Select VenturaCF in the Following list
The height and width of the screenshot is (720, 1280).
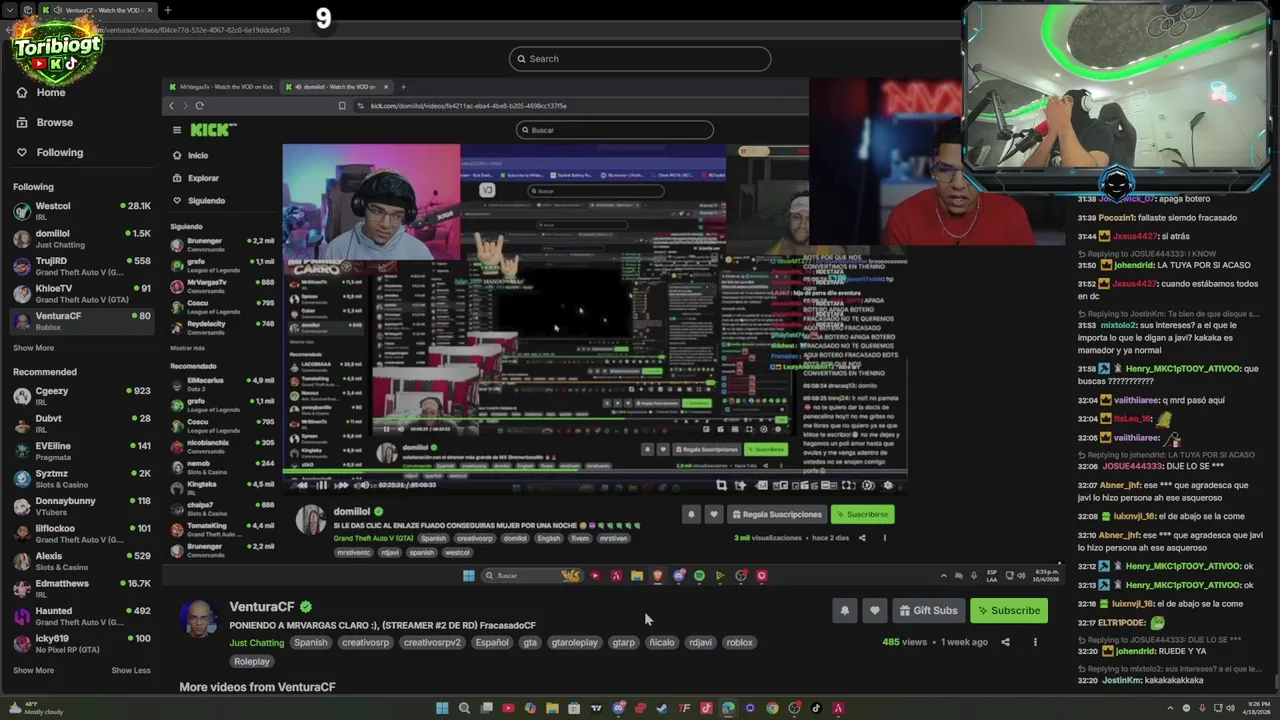[x=82, y=321]
